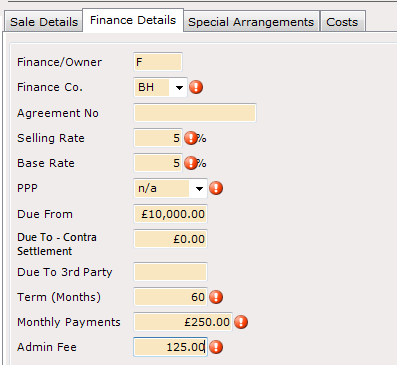
Task: Click the Agreement No input field
Action: point(195,113)
